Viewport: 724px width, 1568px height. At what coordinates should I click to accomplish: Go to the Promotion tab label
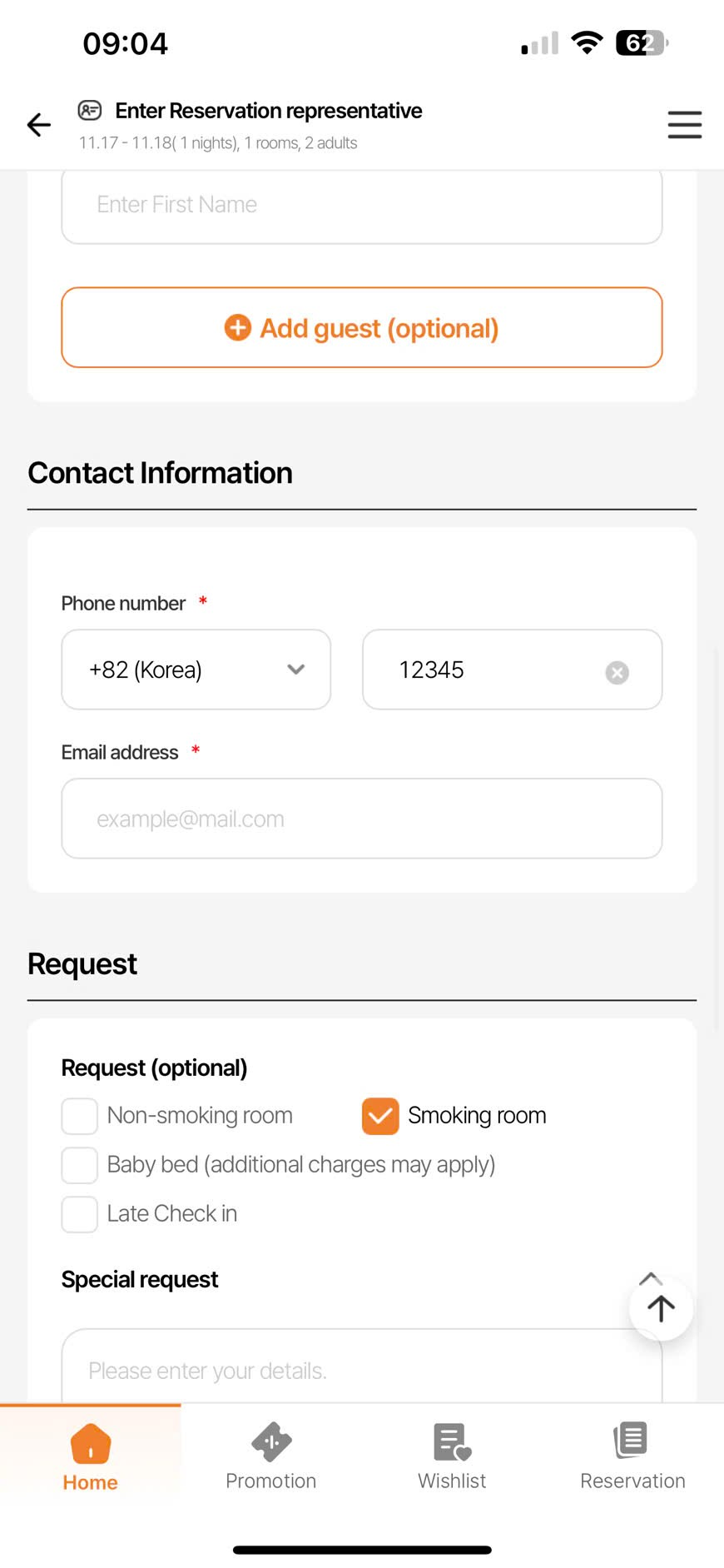point(271,1481)
